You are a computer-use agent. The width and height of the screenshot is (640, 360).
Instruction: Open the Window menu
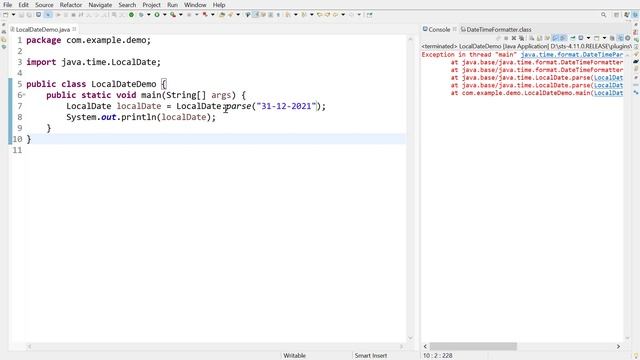(195, 5)
